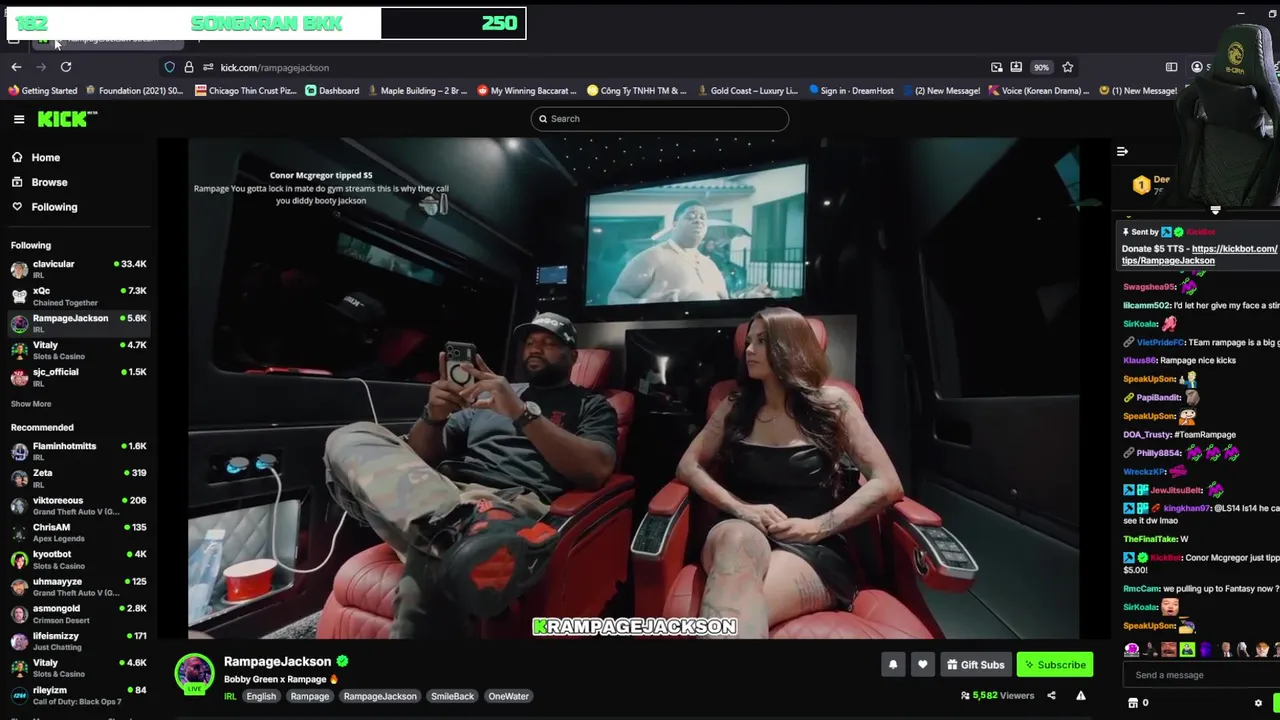Toggle the browser sidebar view icon
The width and height of the screenshot is (1280, 720).
(x=1172, y=67)
